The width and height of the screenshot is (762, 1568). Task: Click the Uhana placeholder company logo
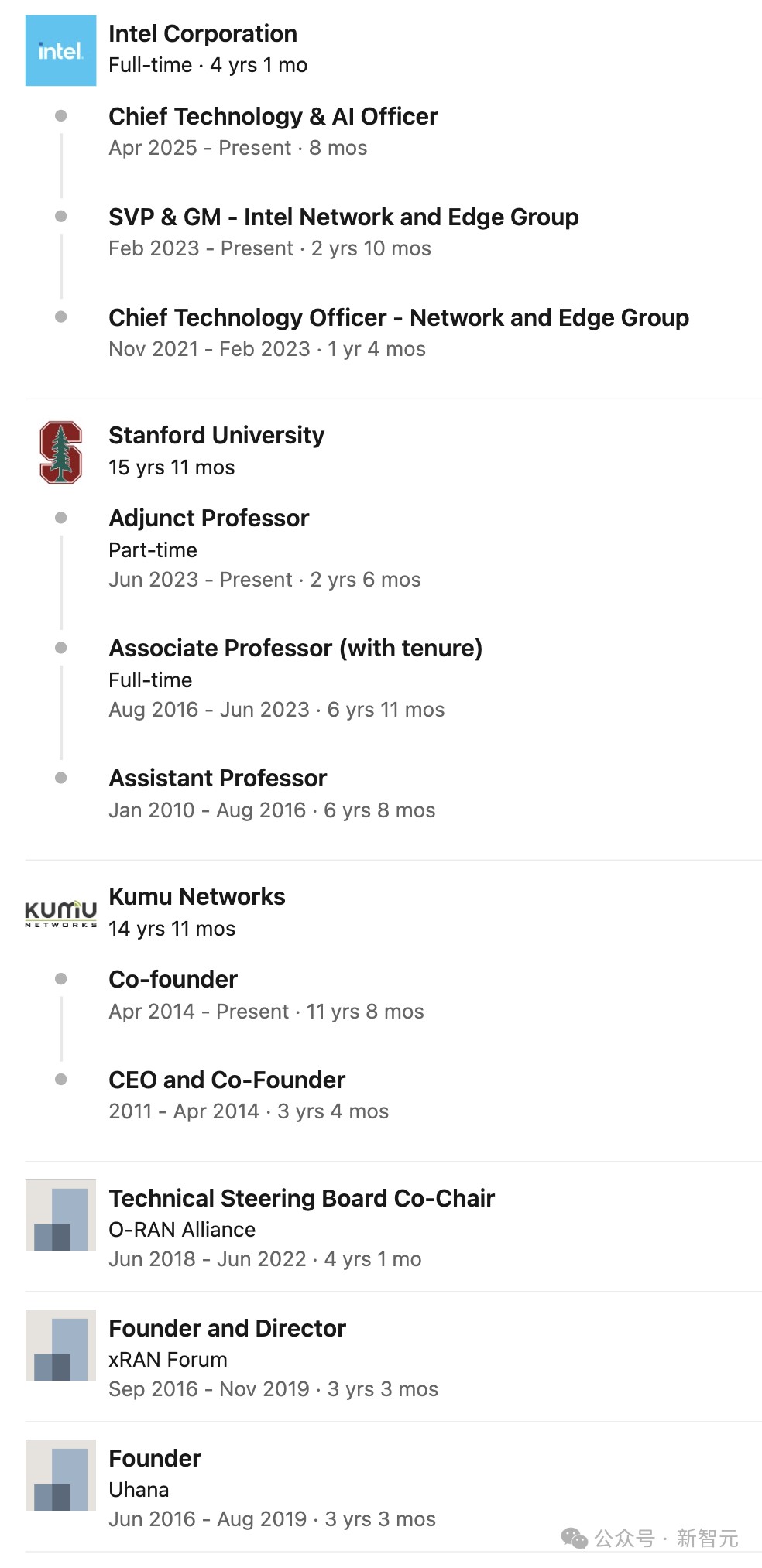click(60, 1475)
